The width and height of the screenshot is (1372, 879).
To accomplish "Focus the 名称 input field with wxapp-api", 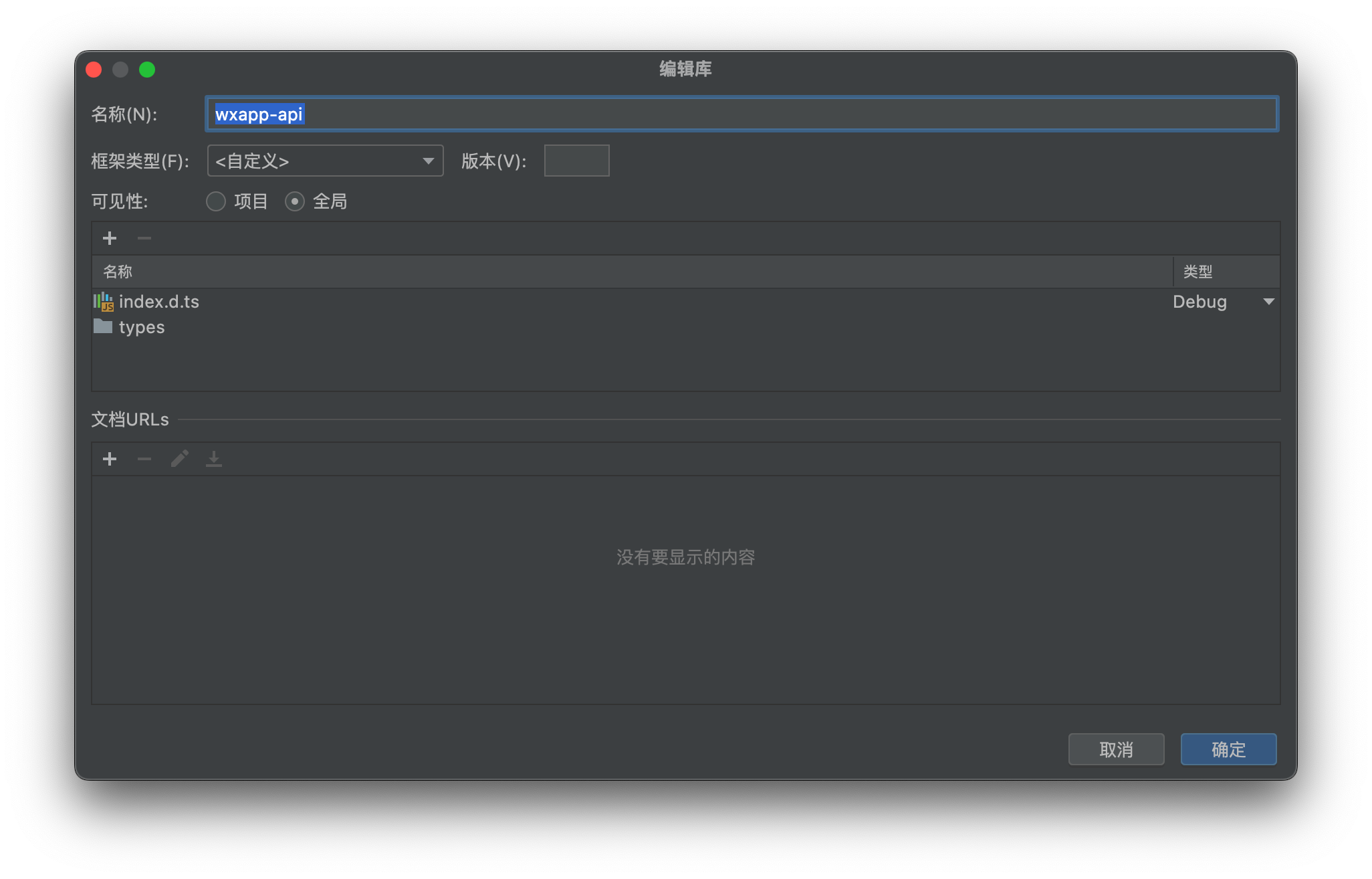I will pyautogui.click(x=742, y=114).
